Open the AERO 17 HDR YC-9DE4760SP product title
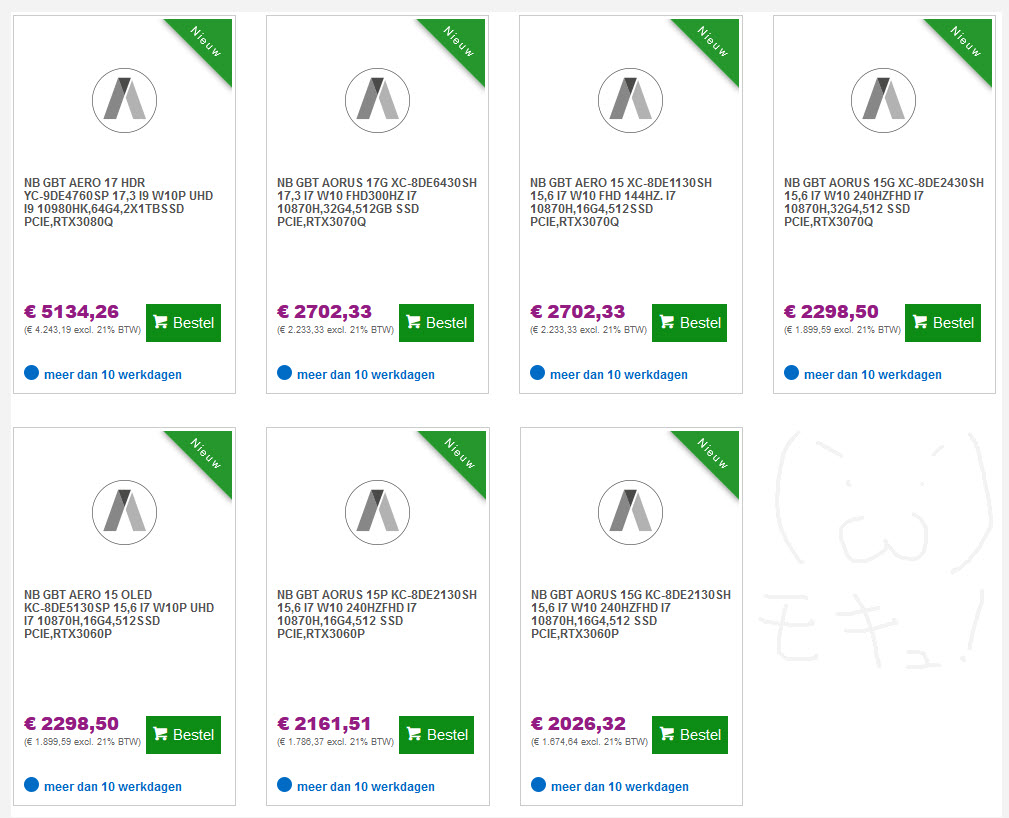This screenshot has width=1009, height=818. click(118, 202)
